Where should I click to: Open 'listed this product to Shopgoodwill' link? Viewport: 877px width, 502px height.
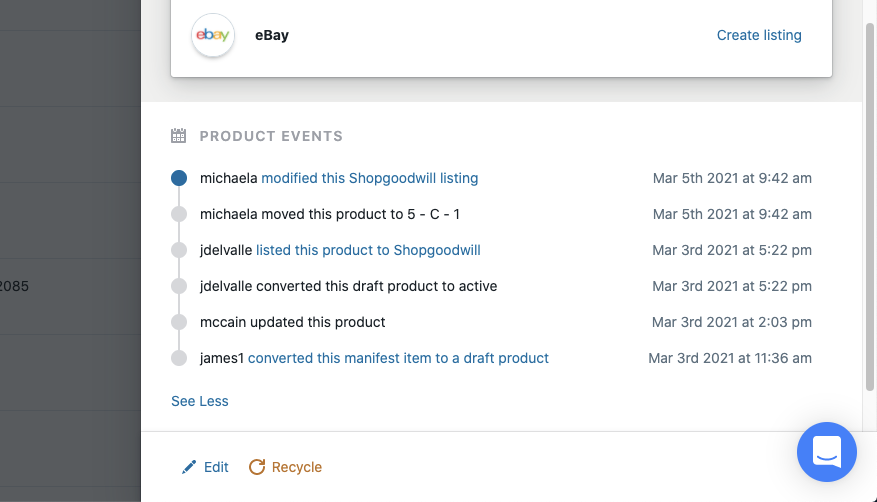pyautogui.click(x=368, y=250)
